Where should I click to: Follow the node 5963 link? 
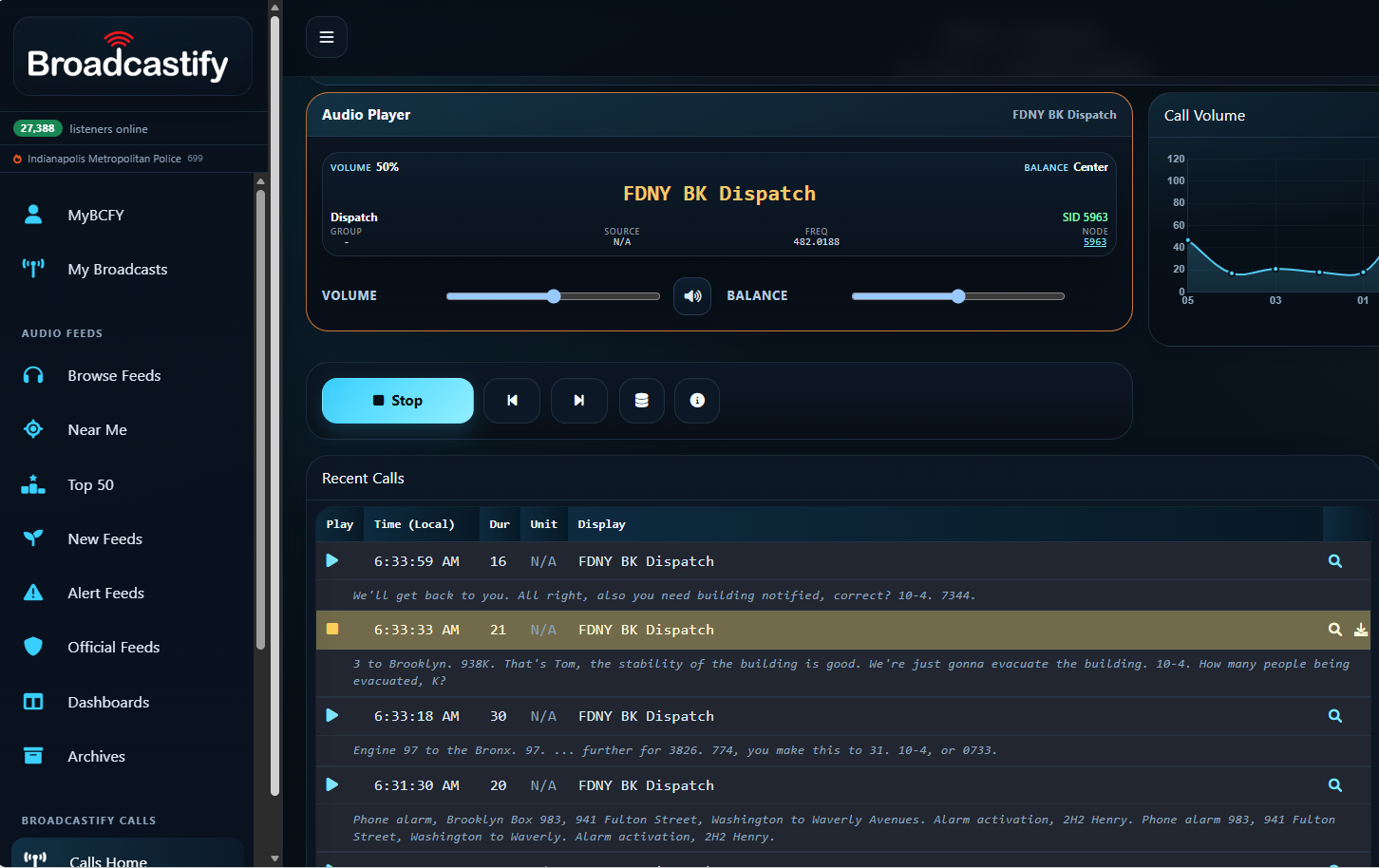click(x=1095, y=242)
